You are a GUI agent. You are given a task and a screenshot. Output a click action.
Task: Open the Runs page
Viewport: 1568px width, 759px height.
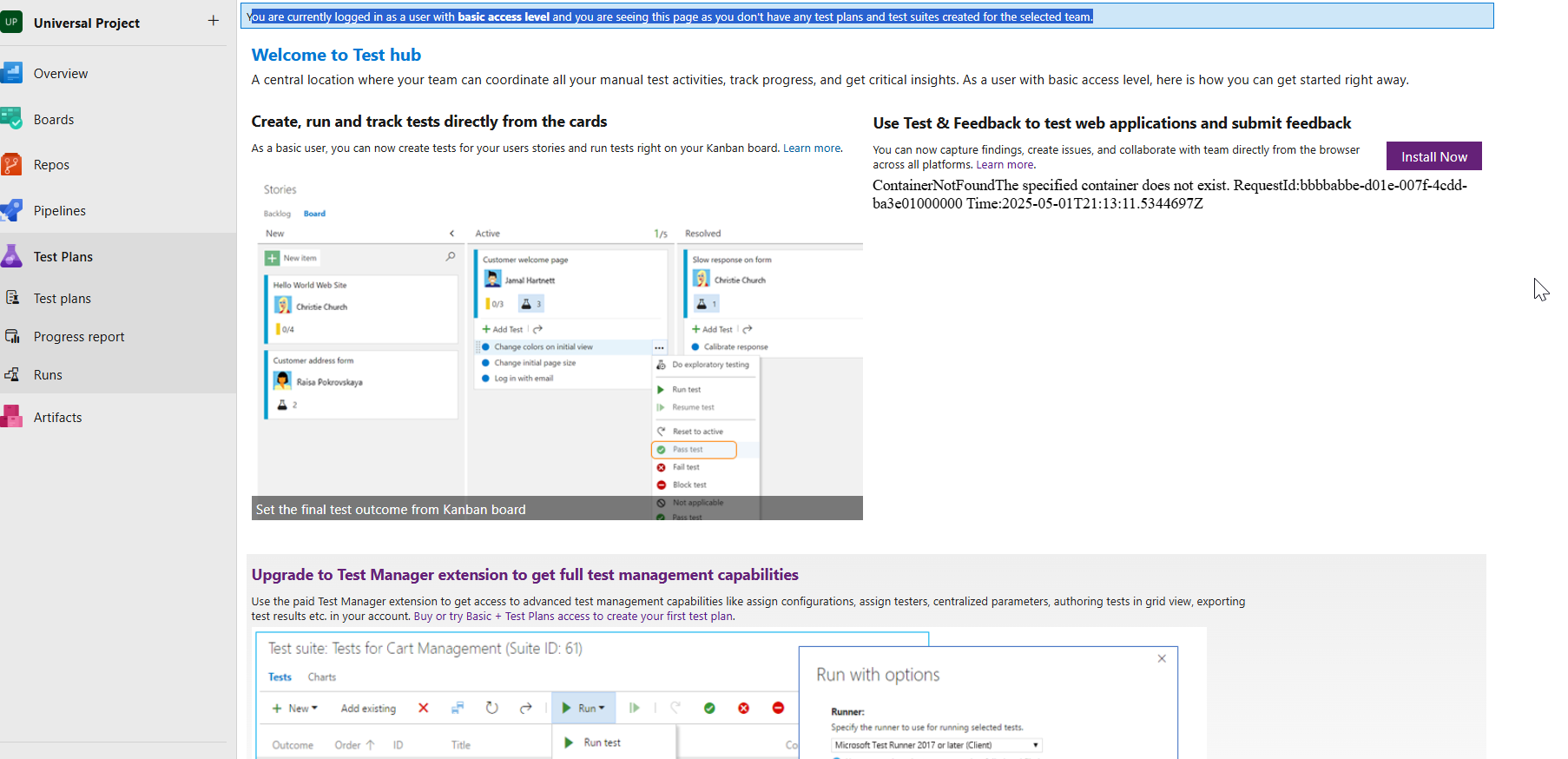pyautogui.click(x=48, y=375)
